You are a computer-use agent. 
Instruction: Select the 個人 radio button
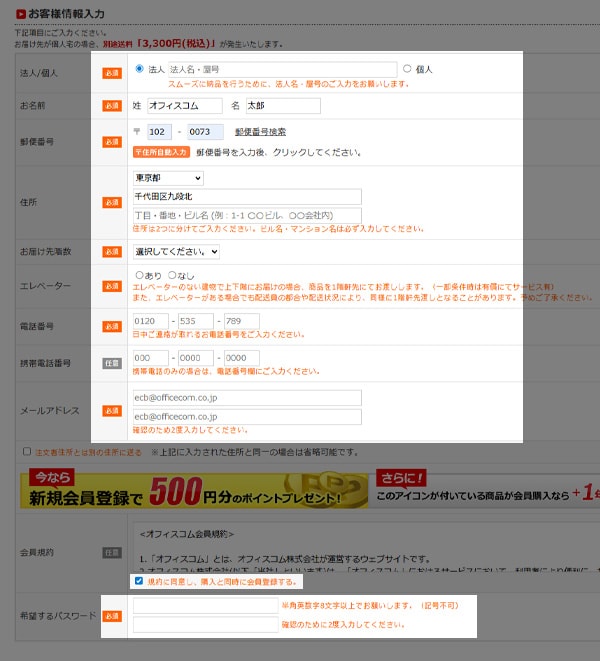407,69
